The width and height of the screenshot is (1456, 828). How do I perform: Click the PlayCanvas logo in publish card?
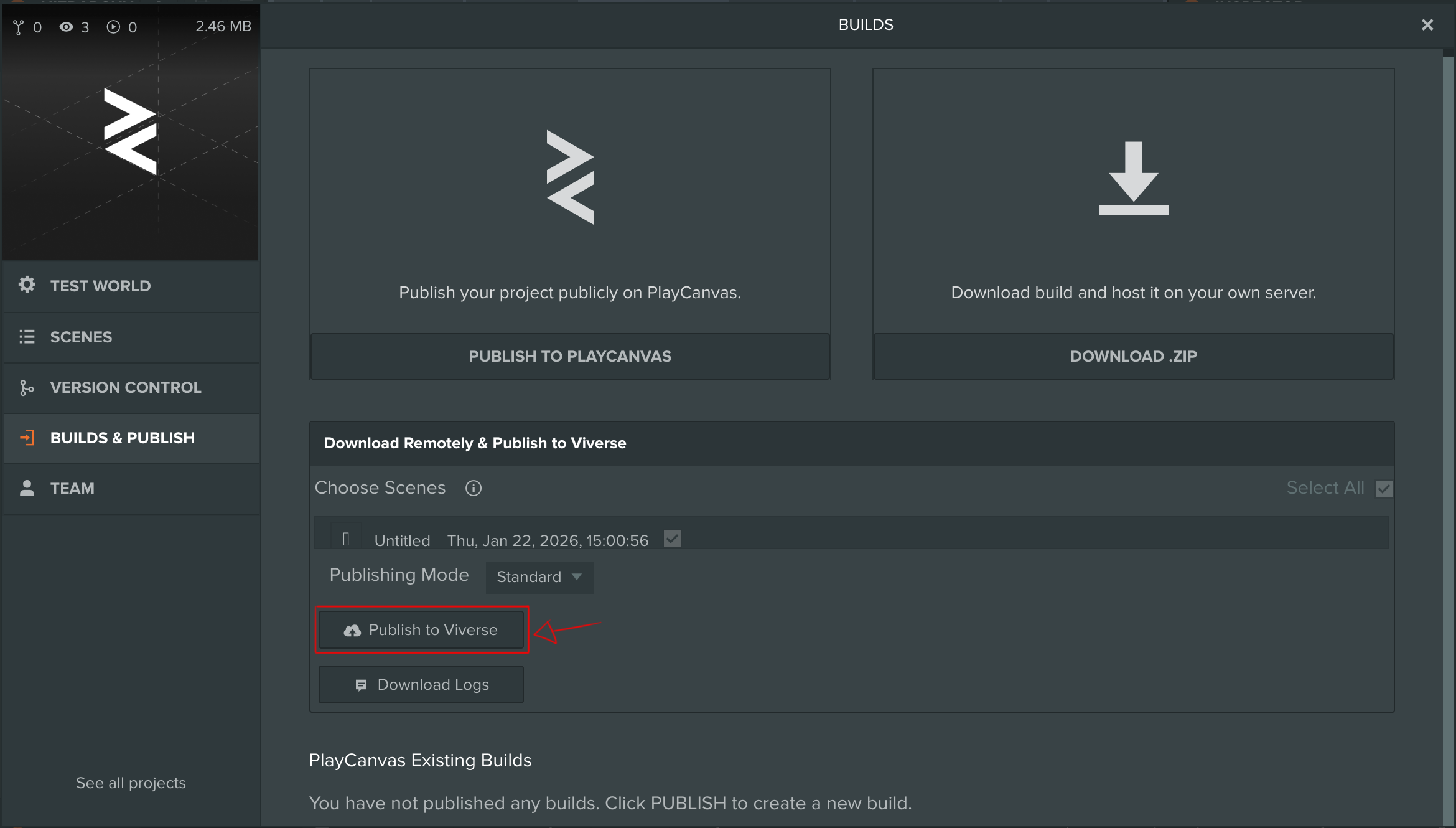click(x=570, y=177)
